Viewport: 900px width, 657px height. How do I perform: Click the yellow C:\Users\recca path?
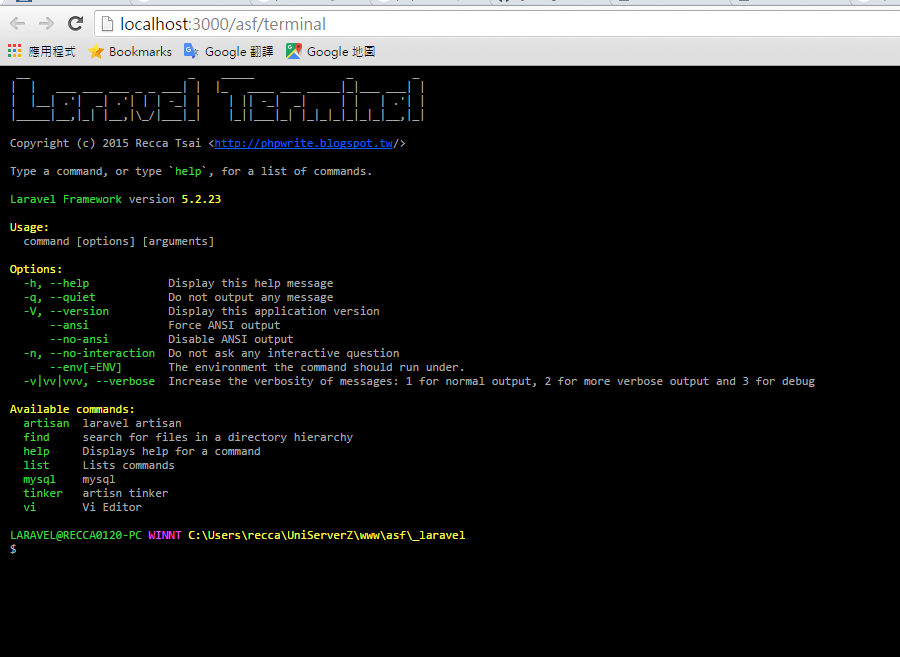point(327,535)
